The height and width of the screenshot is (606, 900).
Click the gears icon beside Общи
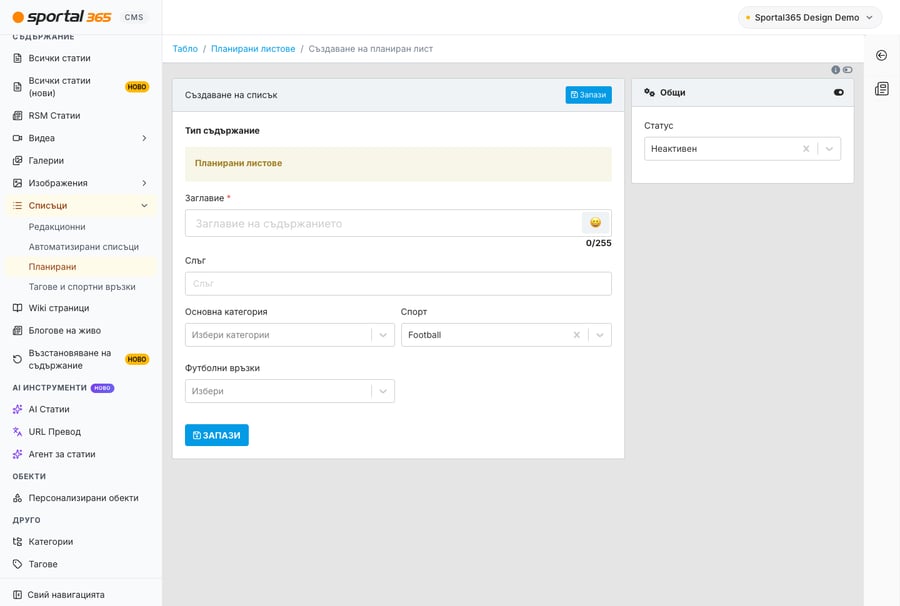click(x=649, y=92)
